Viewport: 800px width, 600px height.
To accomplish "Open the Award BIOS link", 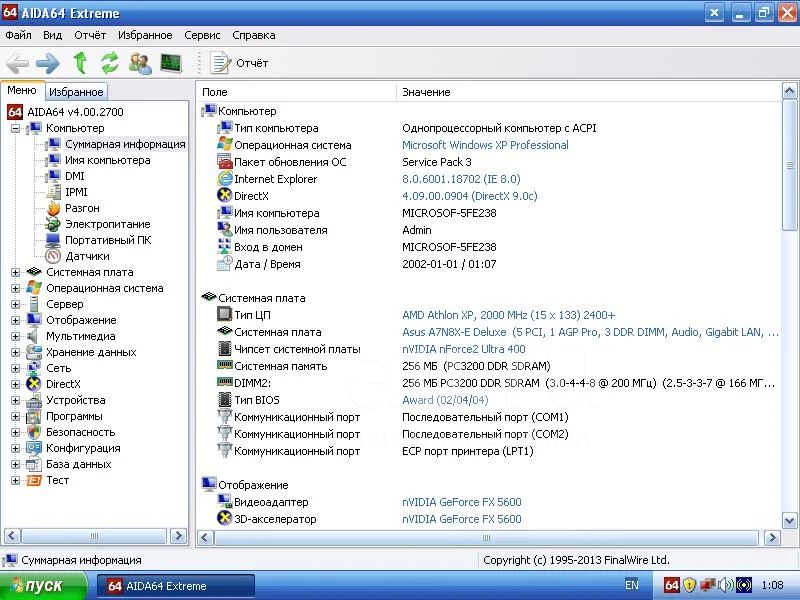I will point(445,400).
